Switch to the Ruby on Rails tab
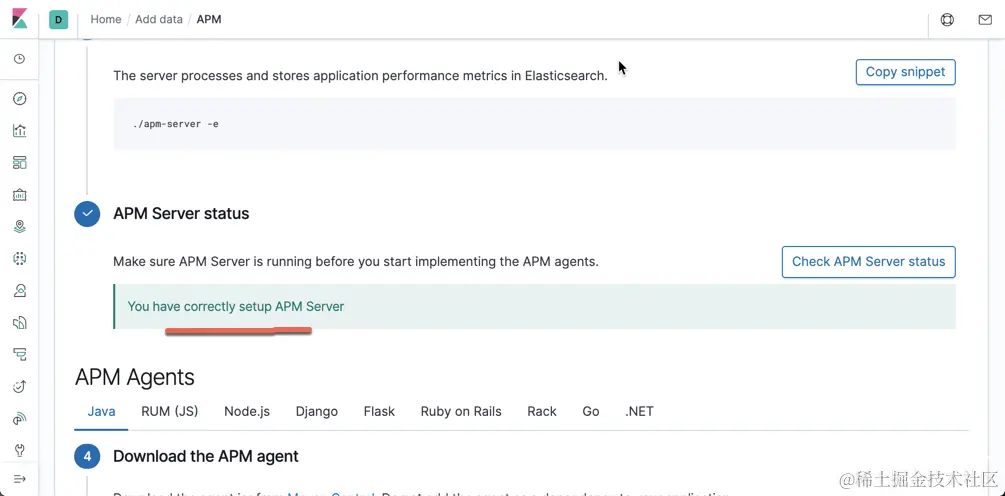 coord(461,411)
